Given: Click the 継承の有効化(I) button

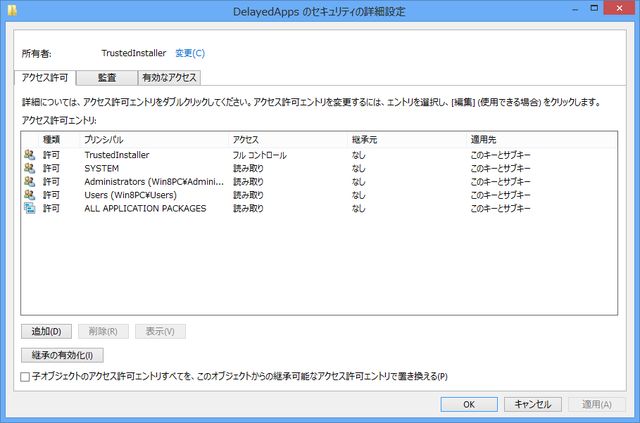Looking at the screenshot, I should click(x=62, y=355).
